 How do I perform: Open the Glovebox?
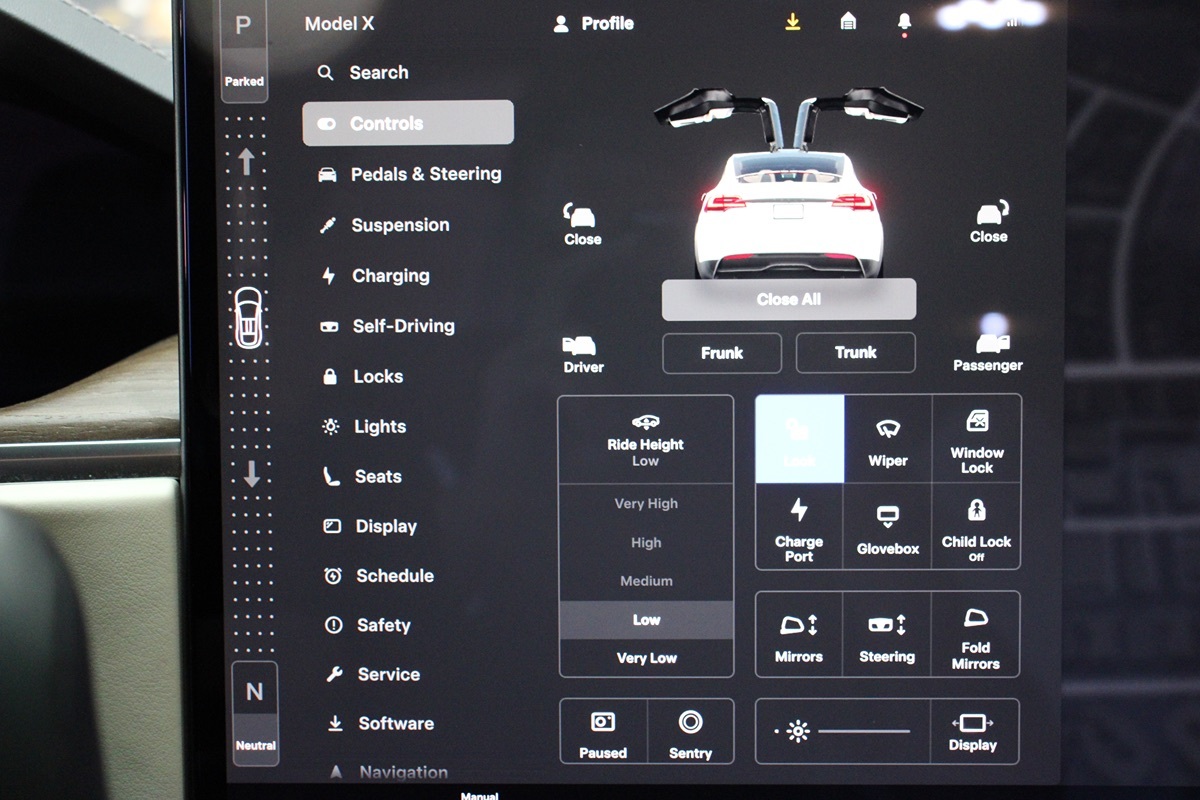click(x=888, y=527)
